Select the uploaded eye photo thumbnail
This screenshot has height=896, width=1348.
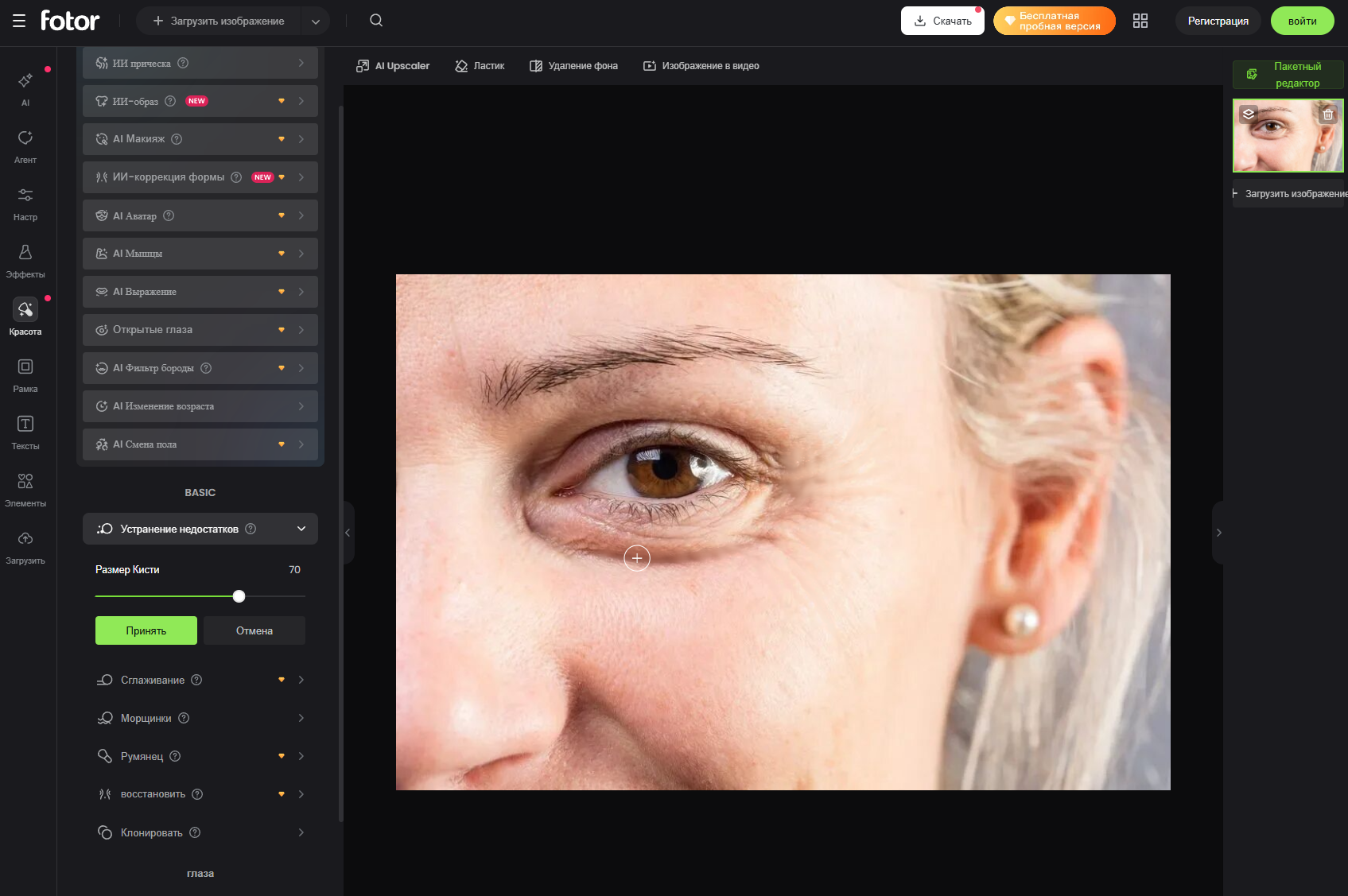tap(1288, 136)
